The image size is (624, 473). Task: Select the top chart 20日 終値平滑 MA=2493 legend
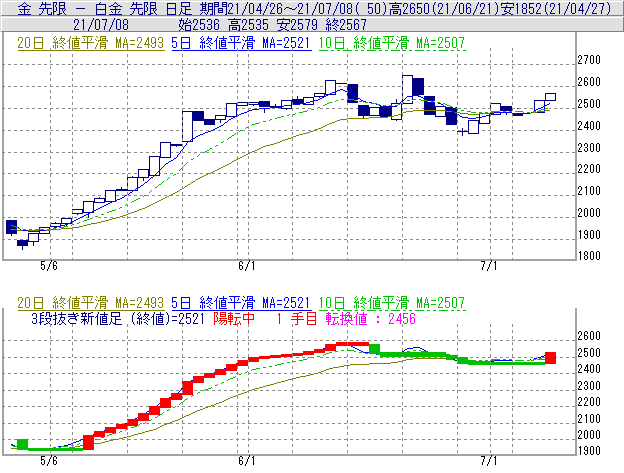click(91, 43)
